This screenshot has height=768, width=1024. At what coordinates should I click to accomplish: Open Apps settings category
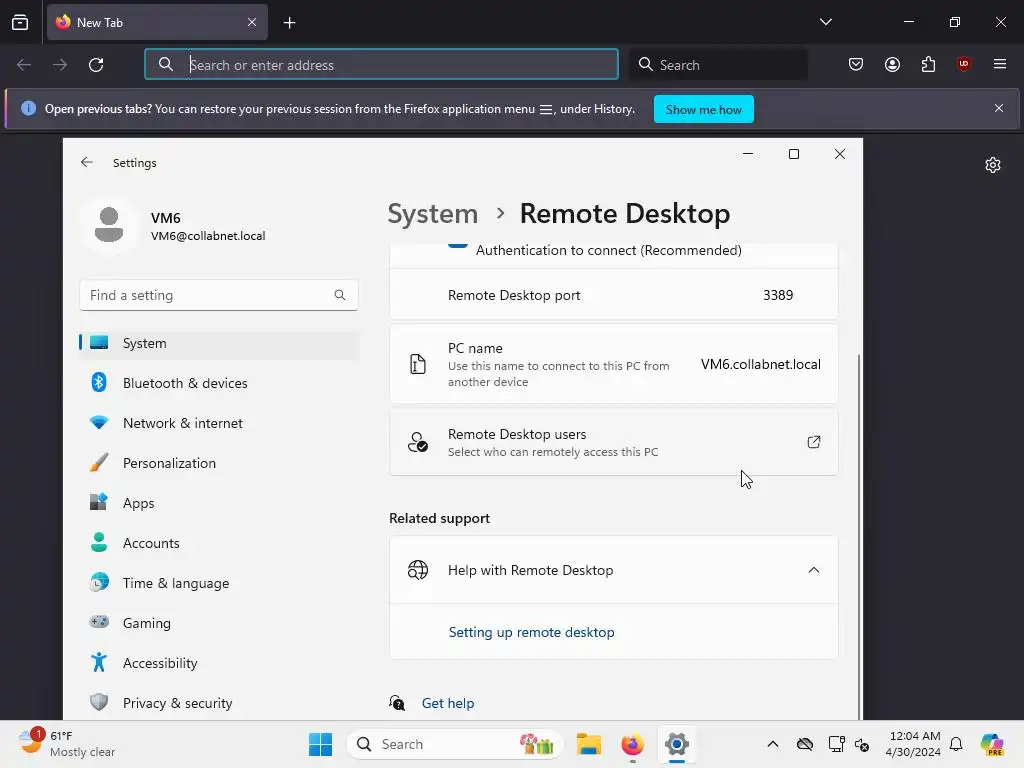pos(219,504)
